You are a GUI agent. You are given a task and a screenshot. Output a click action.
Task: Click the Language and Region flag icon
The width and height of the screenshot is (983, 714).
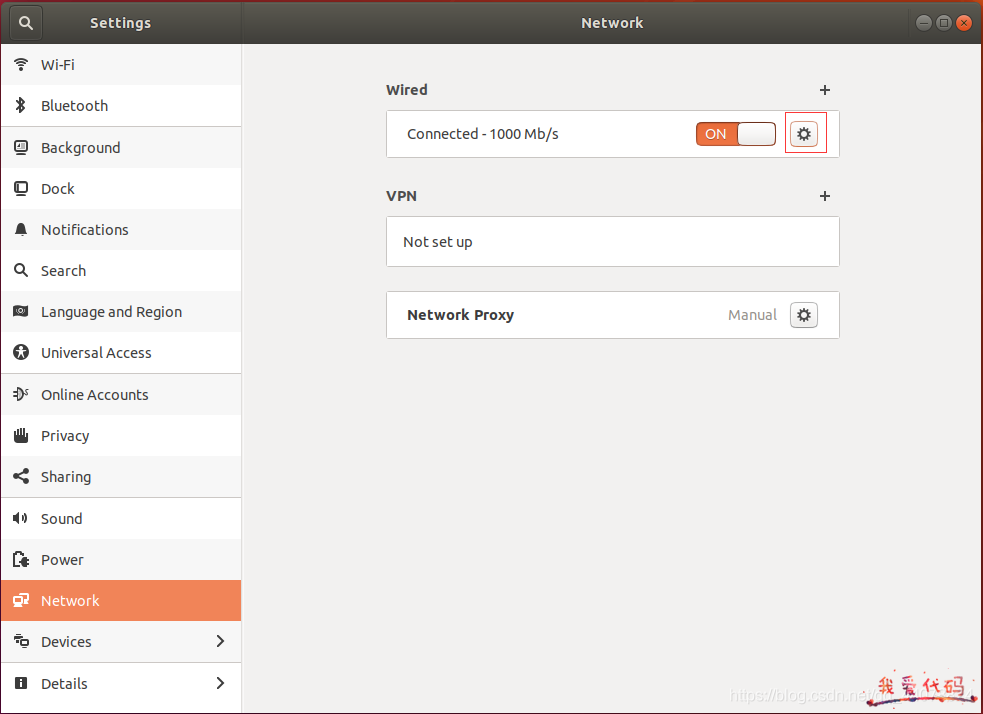coord(21,312)
